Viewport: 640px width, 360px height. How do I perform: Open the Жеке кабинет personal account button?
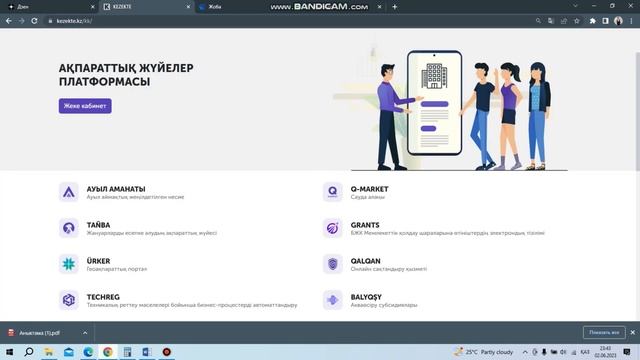85,106
